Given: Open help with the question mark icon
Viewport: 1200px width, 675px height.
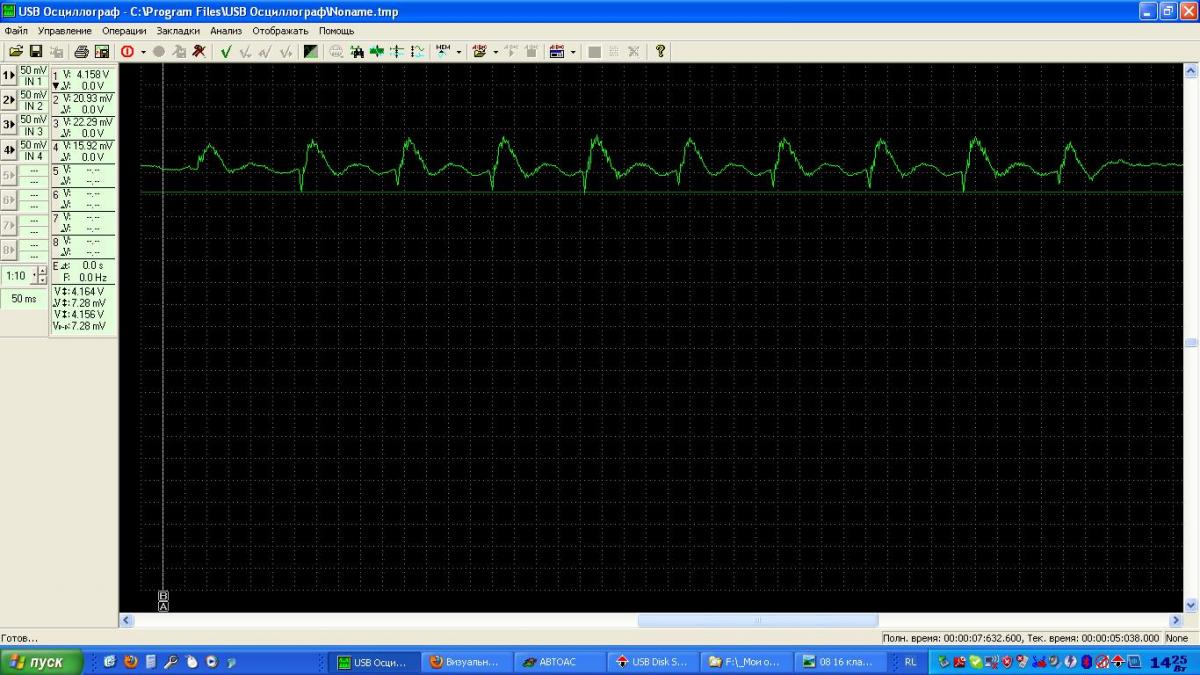Looking at the screenshot, I should [x=659, y=51].
